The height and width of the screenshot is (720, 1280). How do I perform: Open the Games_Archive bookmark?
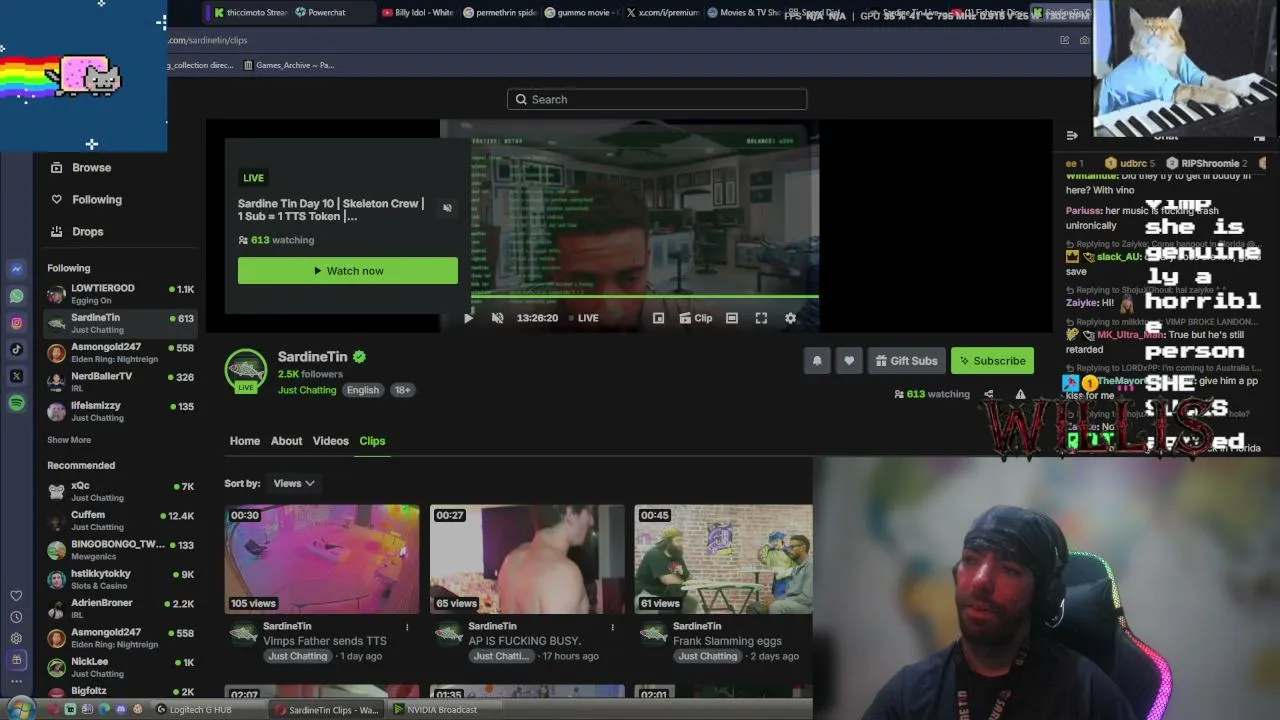288,65
